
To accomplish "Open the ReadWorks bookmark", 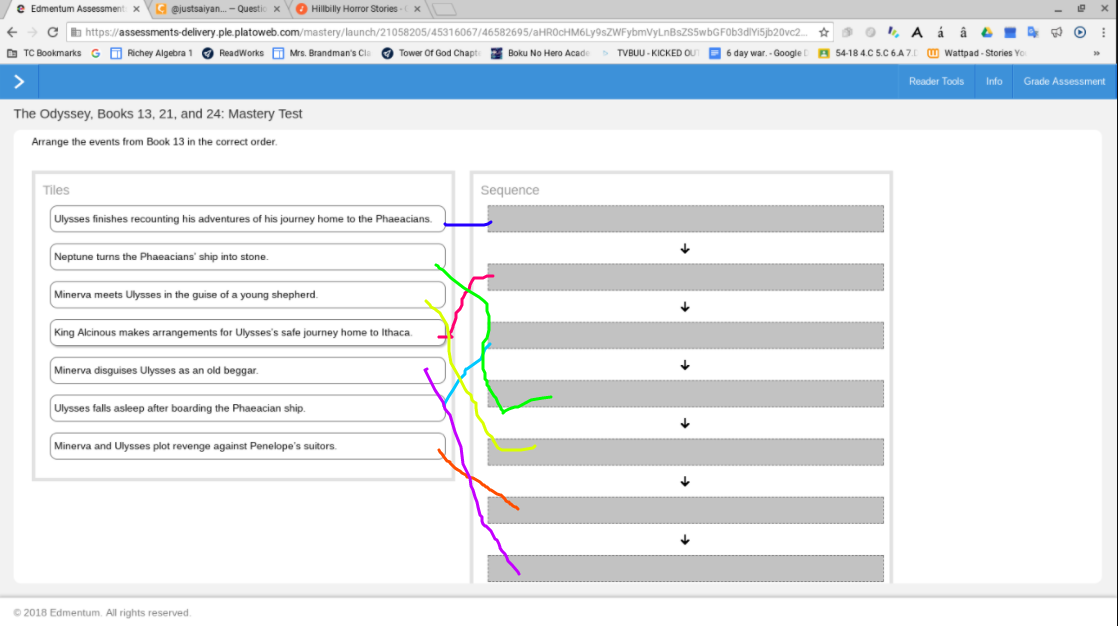I will point(233,53).
